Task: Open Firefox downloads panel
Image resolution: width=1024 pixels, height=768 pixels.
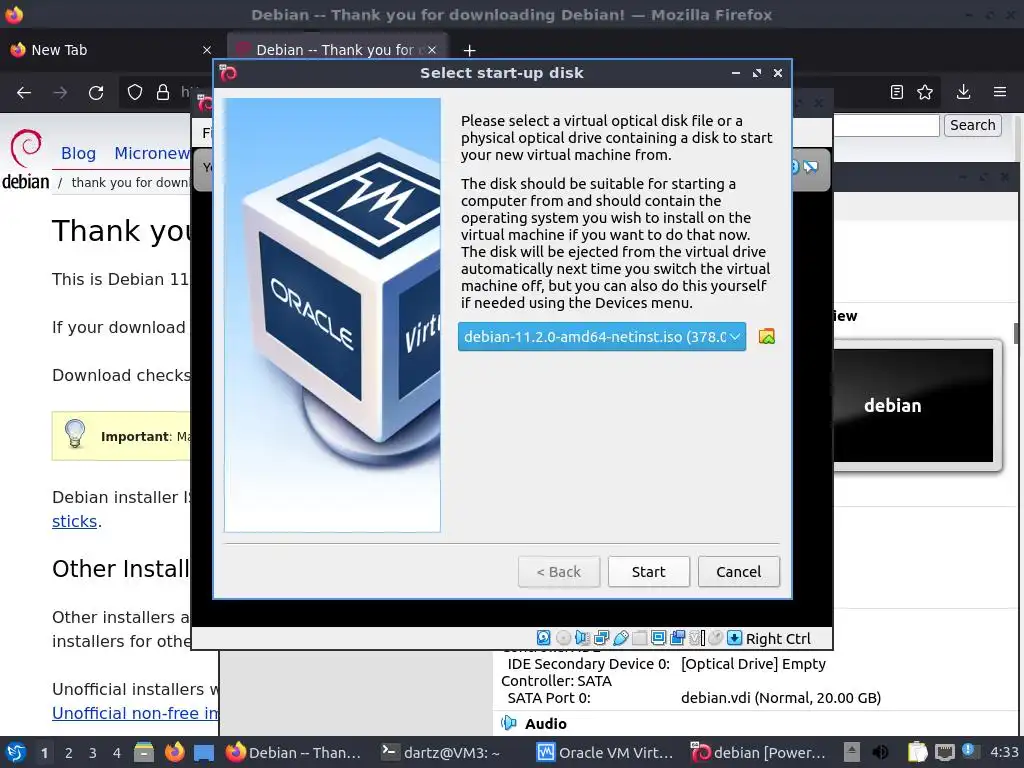Action: (x=963, y=92)
